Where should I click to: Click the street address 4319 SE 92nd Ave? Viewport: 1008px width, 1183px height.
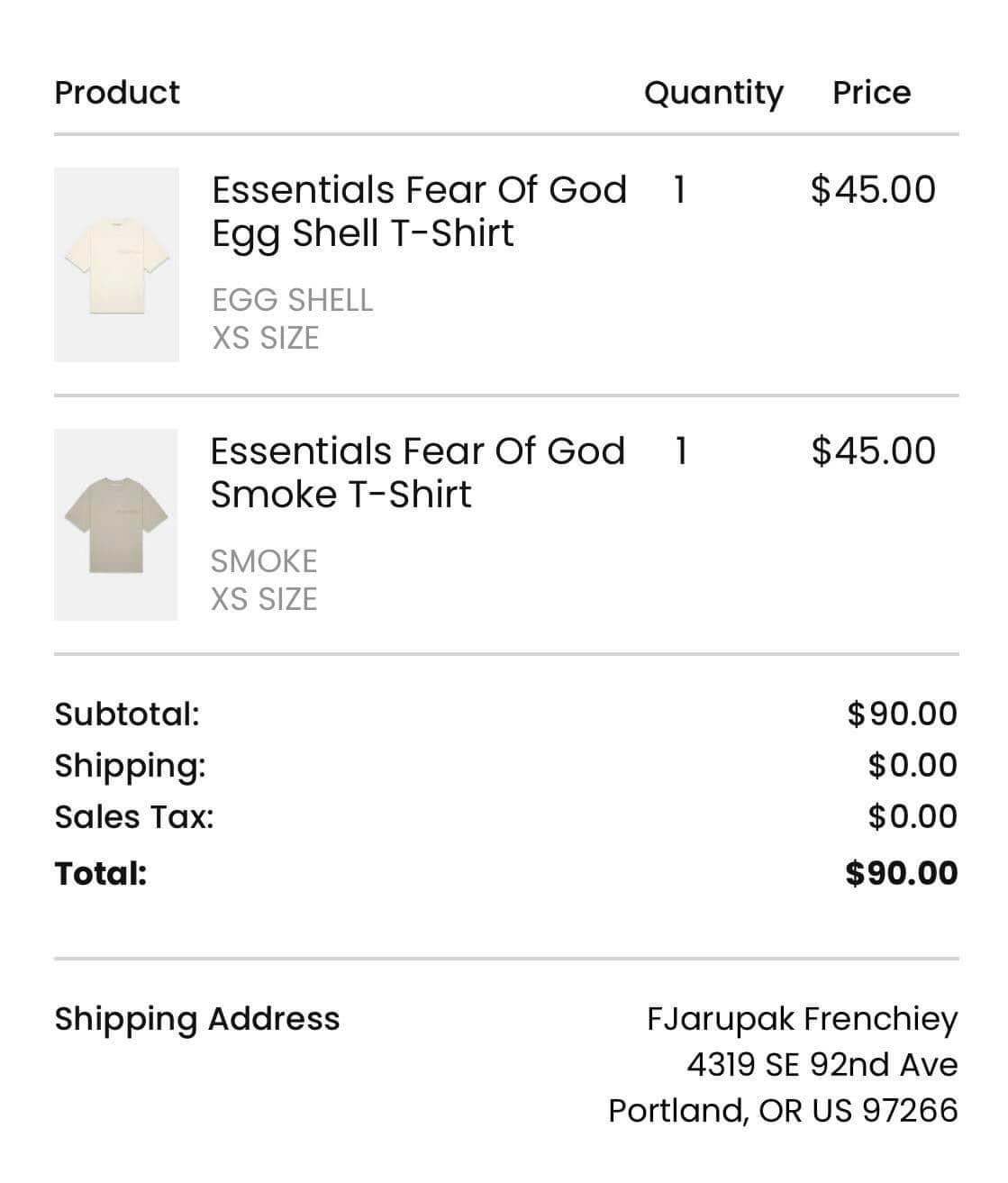click(822, 1065)
